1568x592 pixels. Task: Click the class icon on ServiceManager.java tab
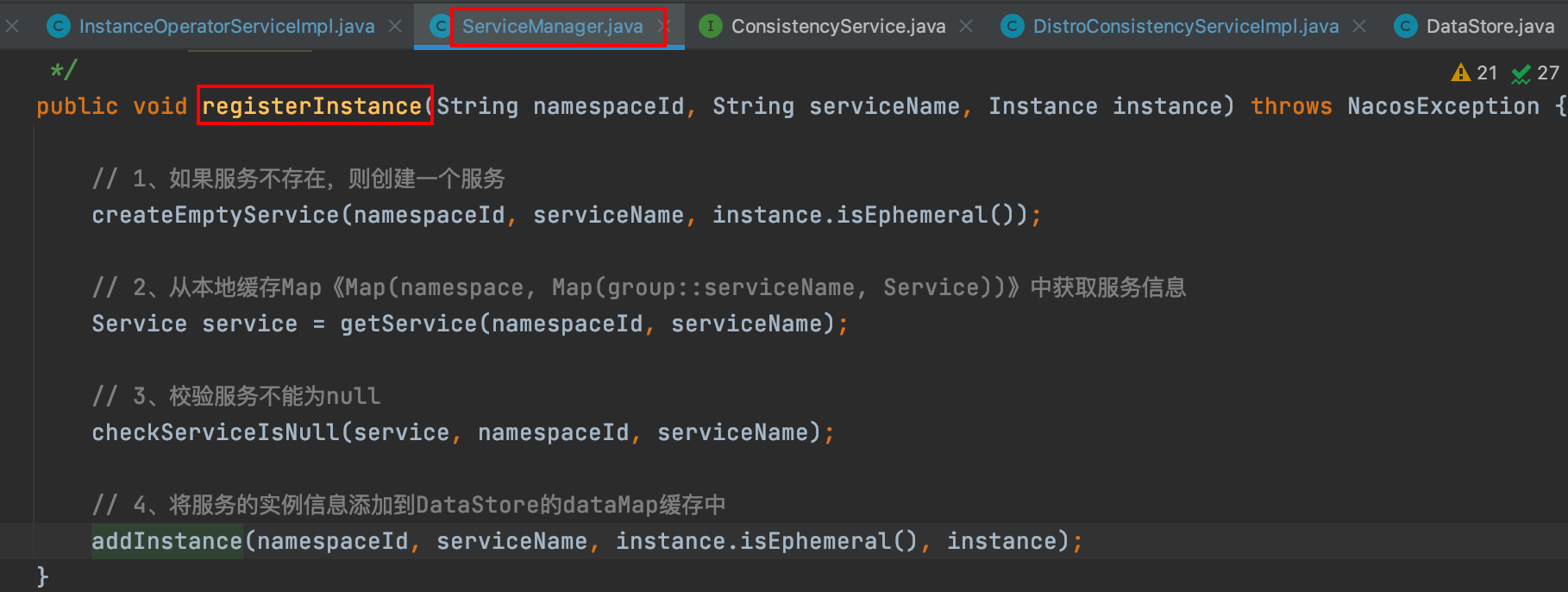[x=440, y=27]
